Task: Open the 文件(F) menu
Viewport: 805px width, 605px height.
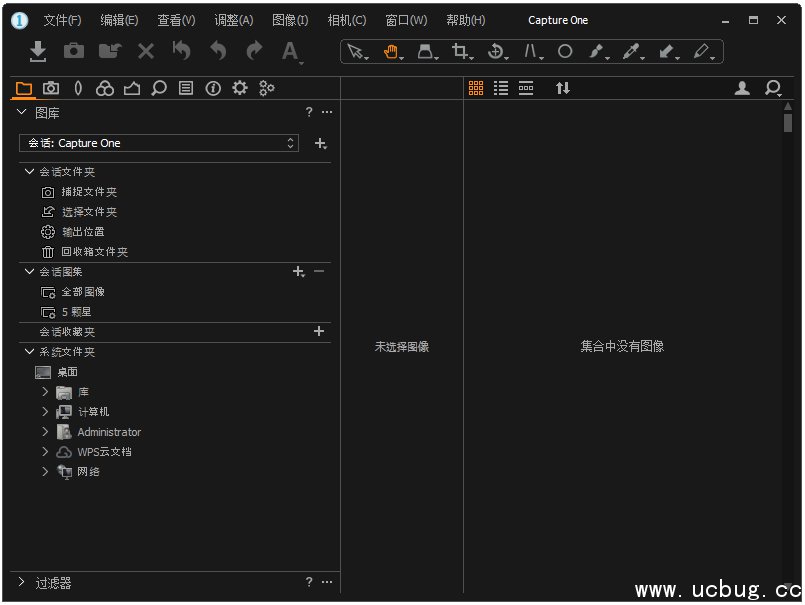Action: click(x=62, y=20)
